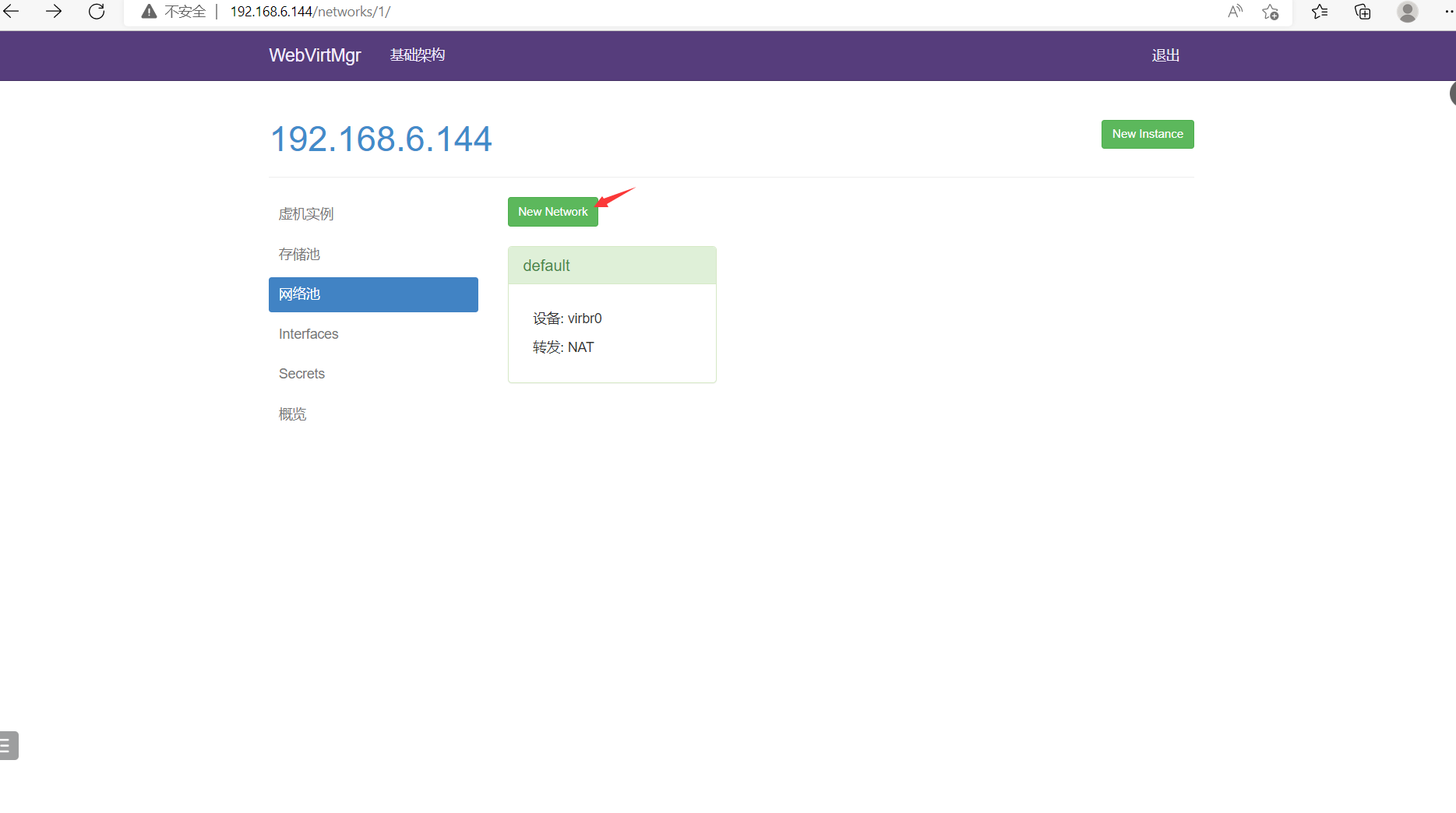The image size is (1456, 813).
Task: Open the favorites list
Action: click(1320, 12)
